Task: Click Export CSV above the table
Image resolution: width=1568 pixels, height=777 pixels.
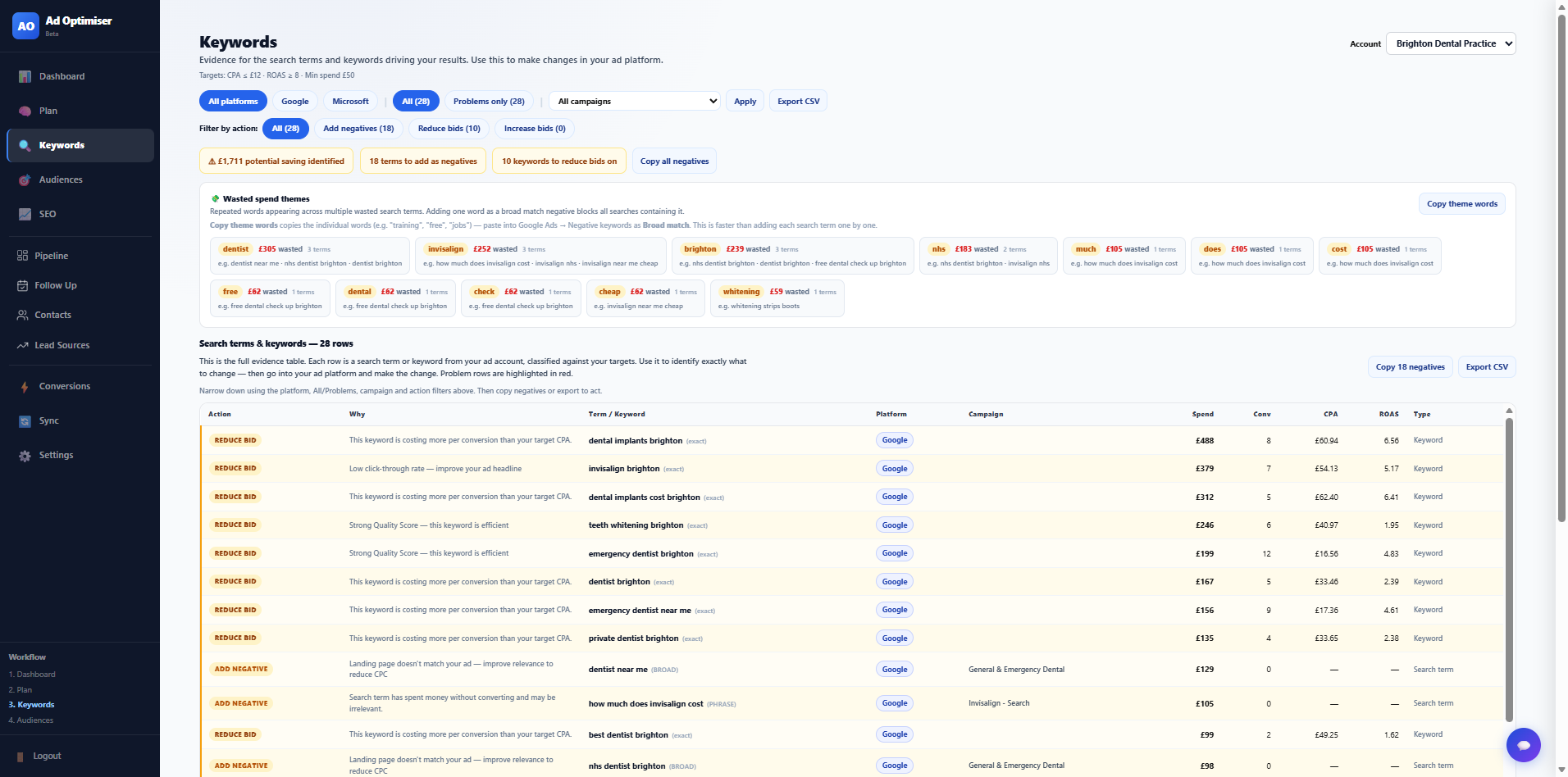Action: point(1487,366)
